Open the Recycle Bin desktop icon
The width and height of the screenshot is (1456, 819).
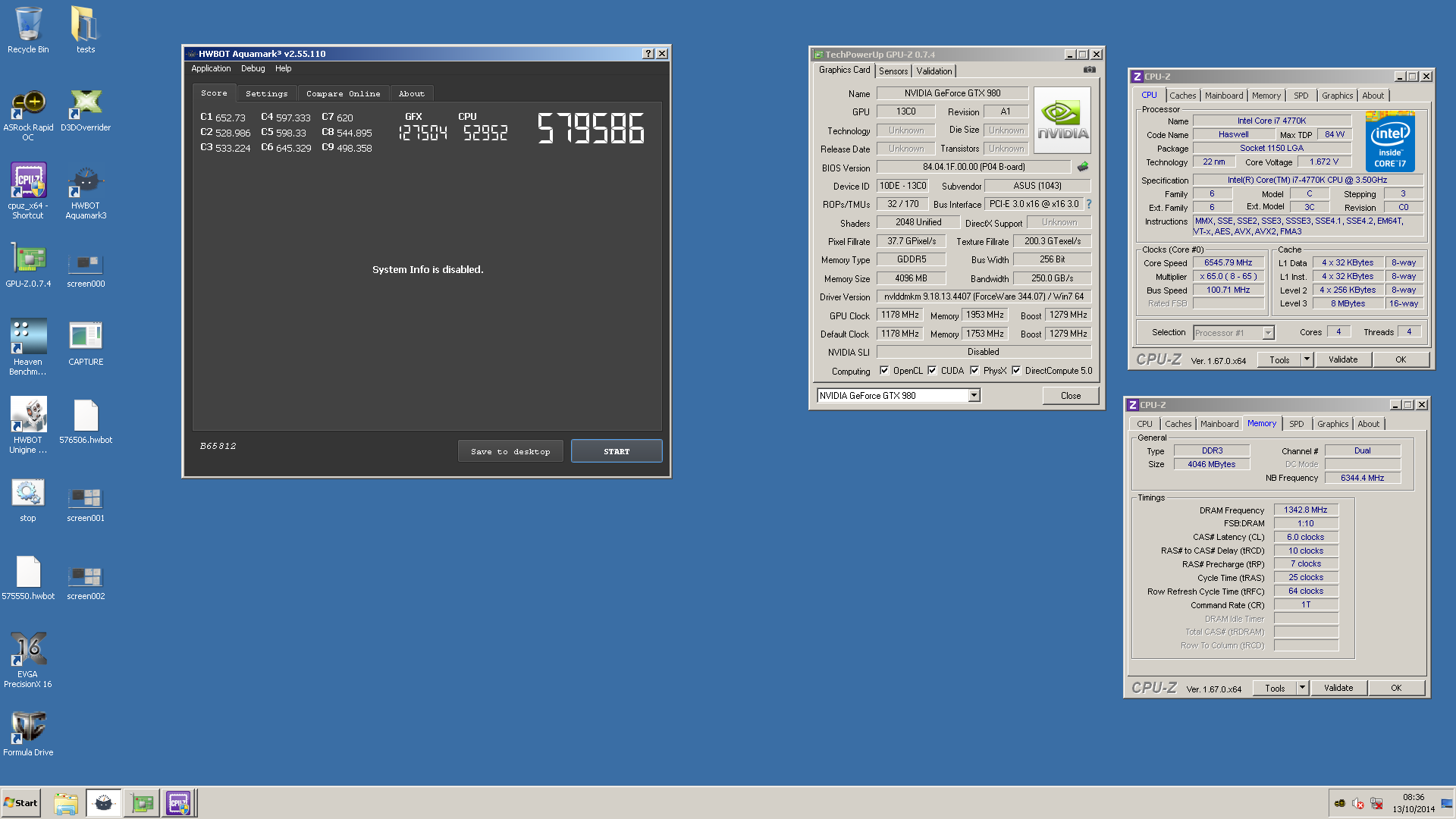tap(28, 30)
